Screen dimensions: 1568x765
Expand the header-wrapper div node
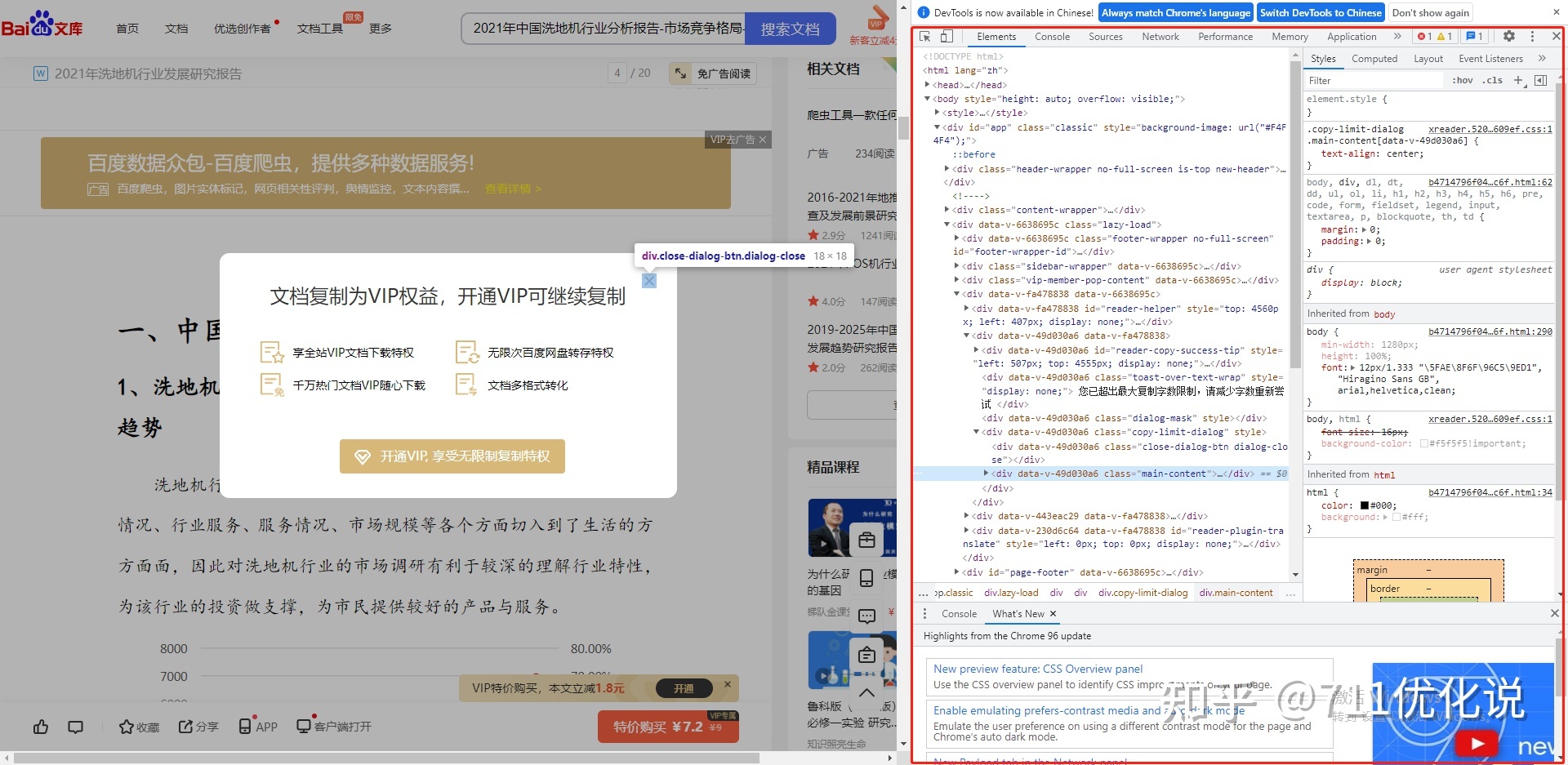click(x=947, y=169)
